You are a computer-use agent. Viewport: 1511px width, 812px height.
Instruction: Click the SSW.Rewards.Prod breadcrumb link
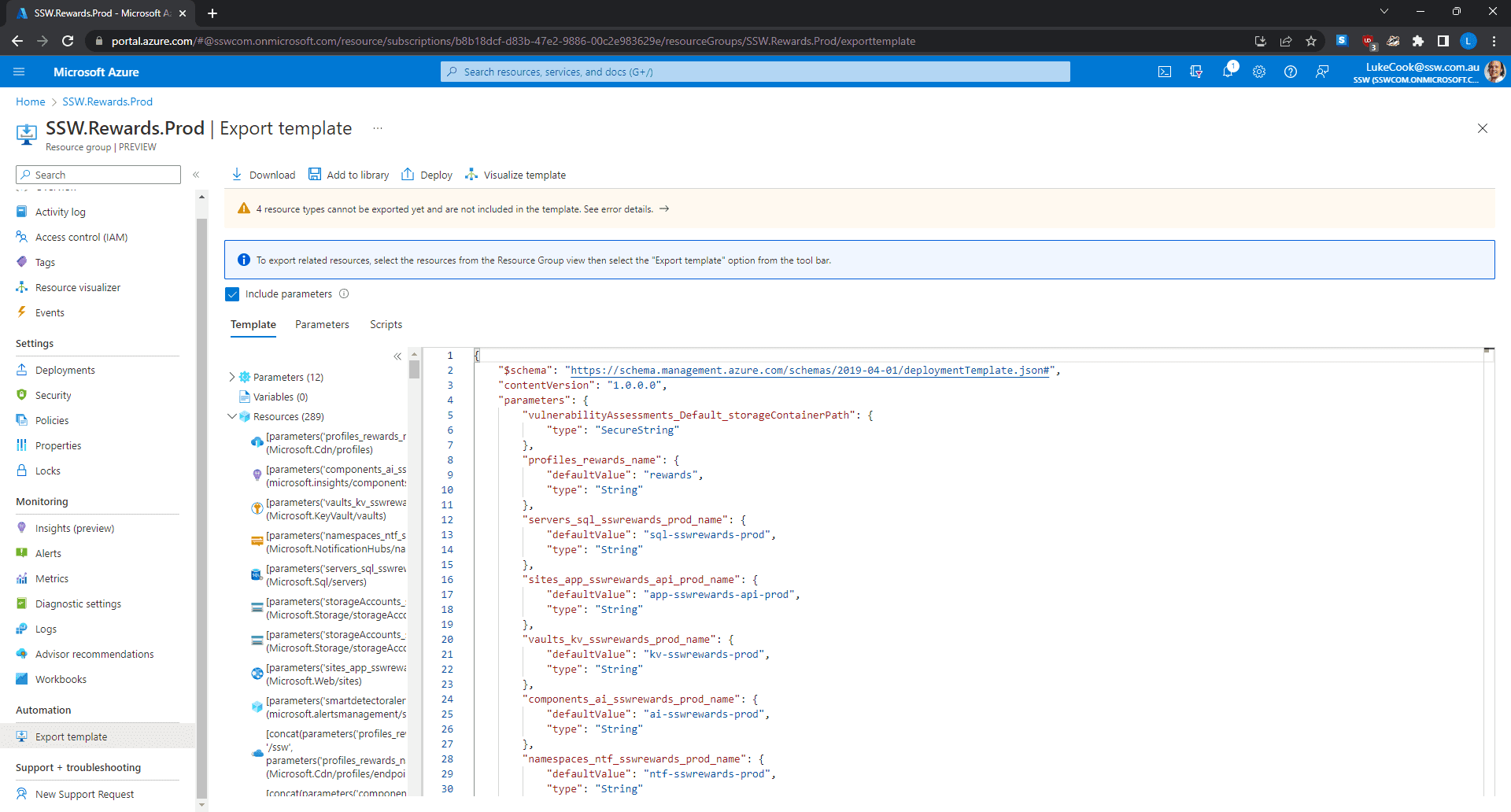tap(107, 101)
